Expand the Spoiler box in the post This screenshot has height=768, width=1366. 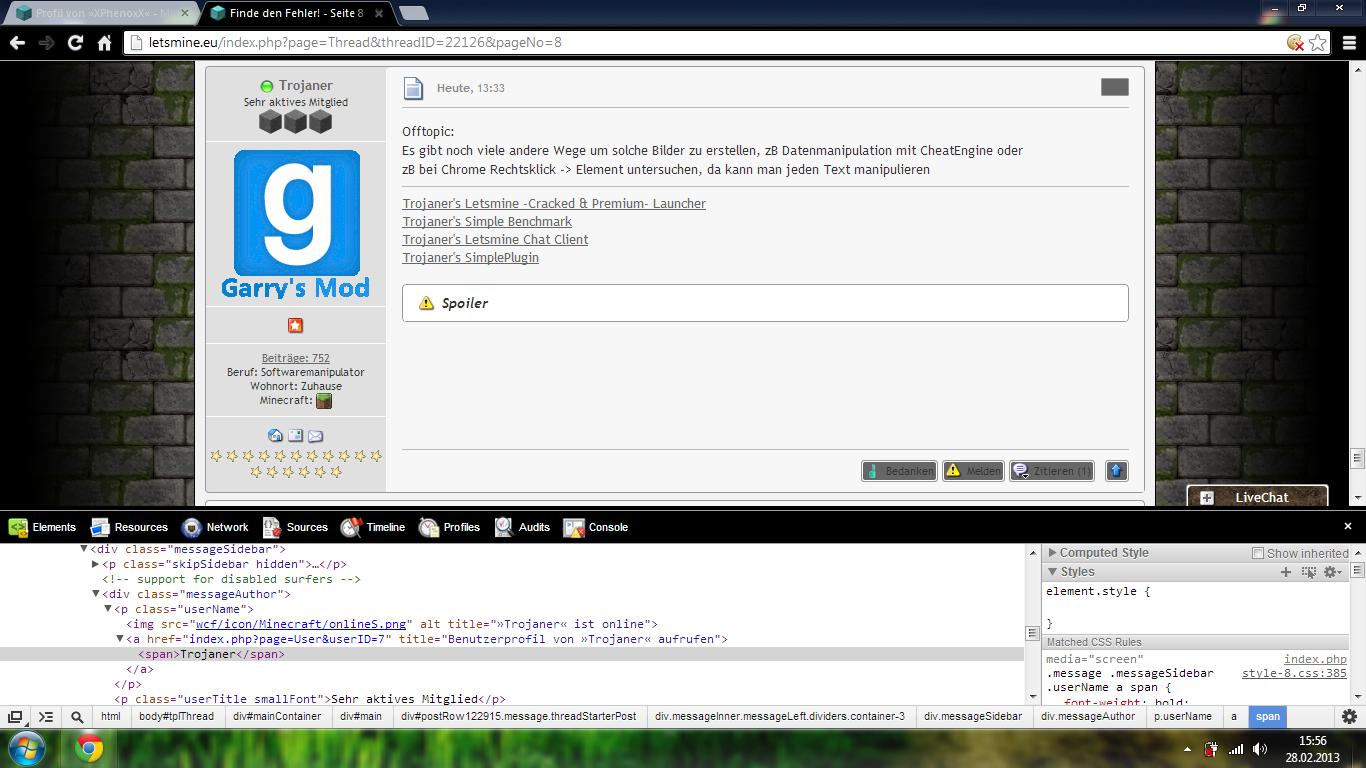pyautogui.click(x=465, y=303)
